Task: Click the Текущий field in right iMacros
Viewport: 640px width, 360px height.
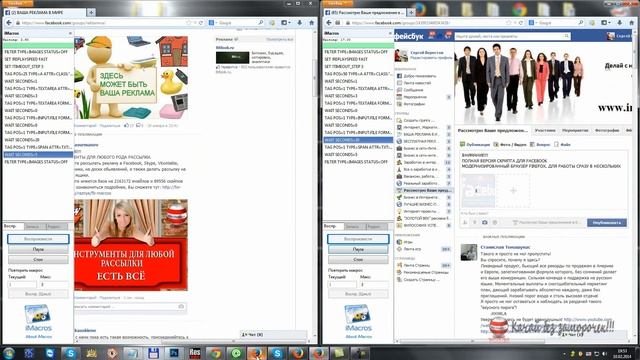Action: coord(342,284)
